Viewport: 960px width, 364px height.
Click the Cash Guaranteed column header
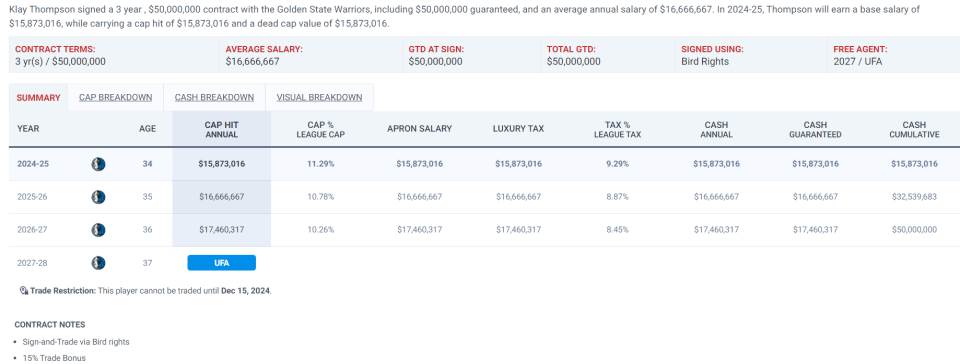pos(815,129)
